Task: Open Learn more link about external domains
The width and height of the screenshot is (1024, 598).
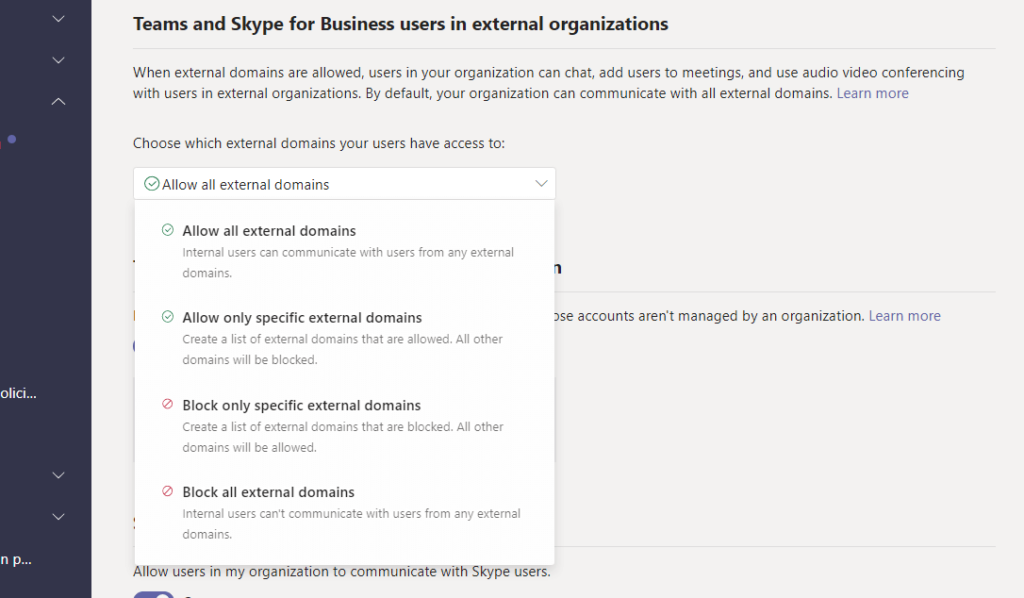Action: coord(872,93)
